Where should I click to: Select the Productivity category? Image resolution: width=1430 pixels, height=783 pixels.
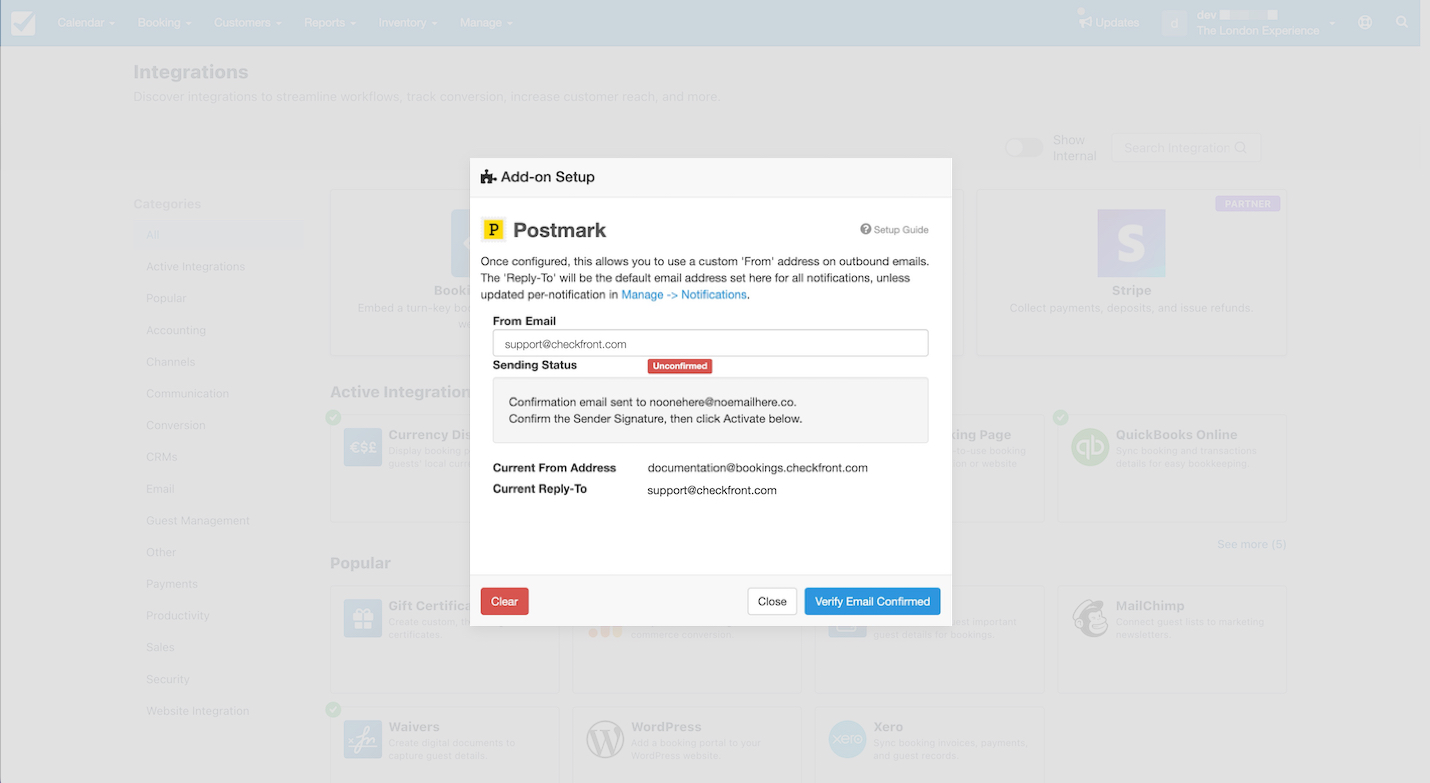tap(178, 615)
